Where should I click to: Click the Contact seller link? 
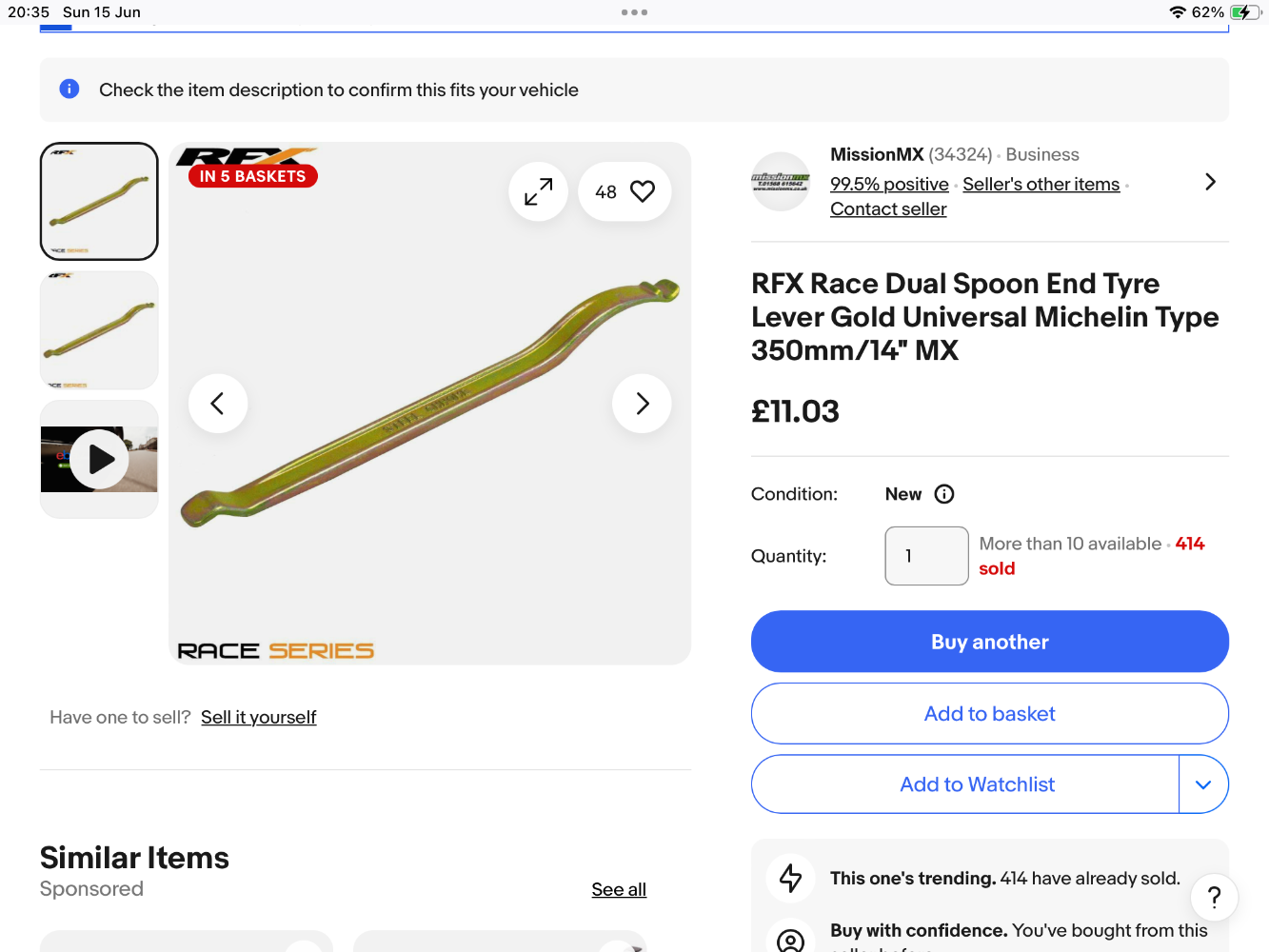[x=888, y=208]
